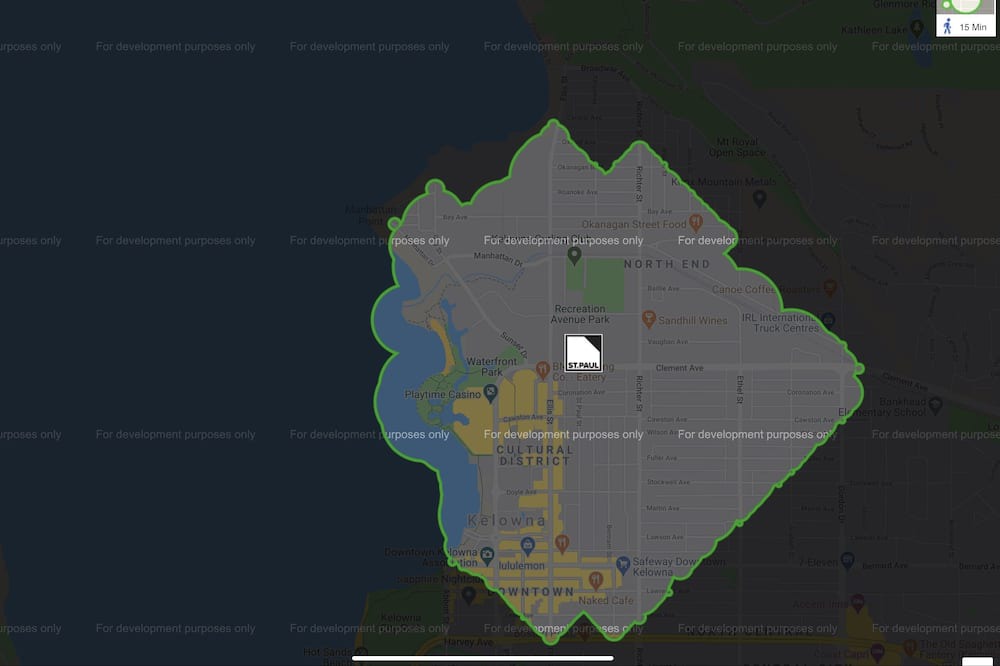Open the Knox Mountain Metals pin
The image size is (1000, 666).
tap(758, 198)
